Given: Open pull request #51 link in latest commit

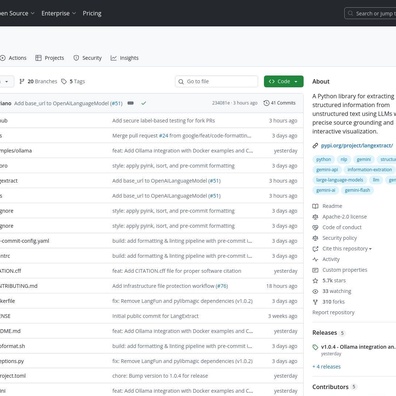Looking at the screenshot, I should click(116, 103).
